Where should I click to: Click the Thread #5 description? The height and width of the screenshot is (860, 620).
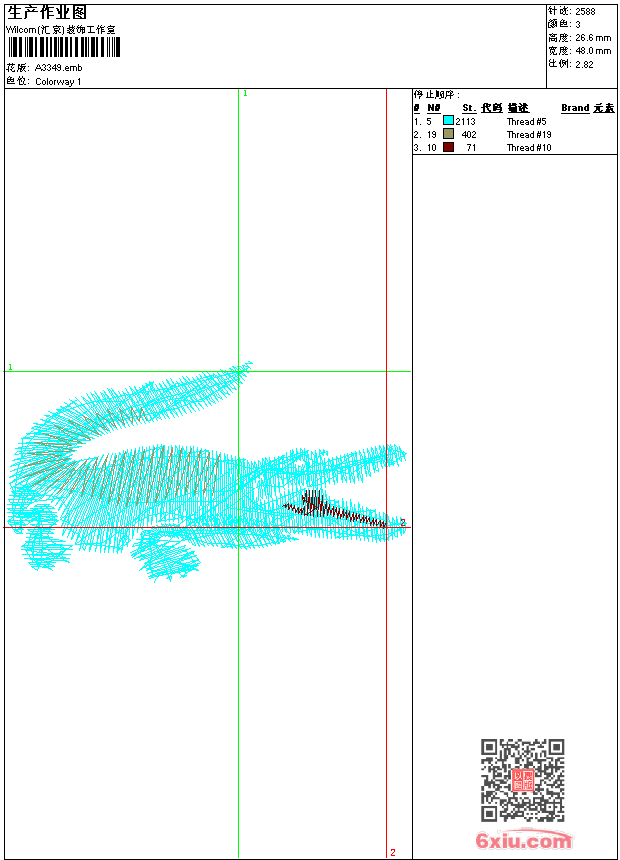click(527, 122)
